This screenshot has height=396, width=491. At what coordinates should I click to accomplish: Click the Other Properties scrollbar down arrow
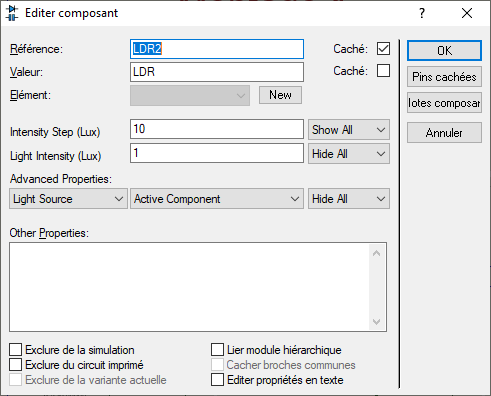point(377,322)
